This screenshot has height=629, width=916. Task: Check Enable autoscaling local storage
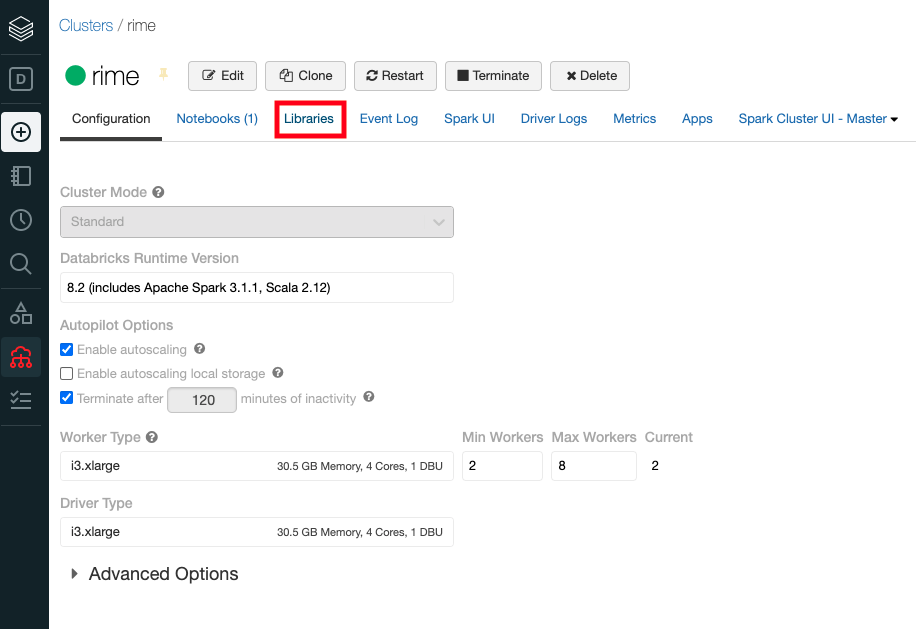click(67, 373)
